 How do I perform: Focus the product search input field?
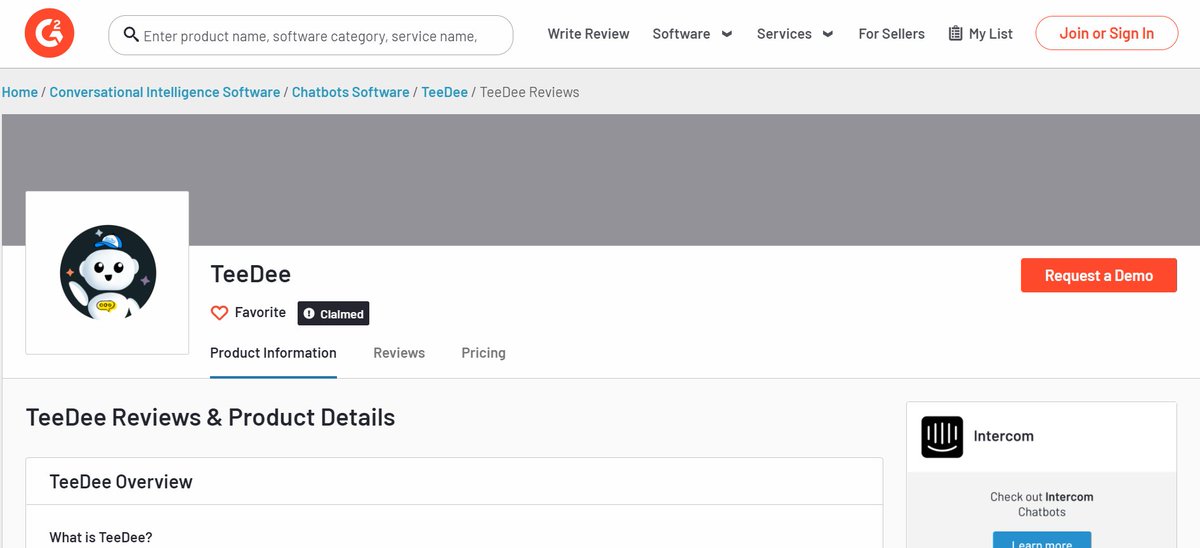pos(311,35)
